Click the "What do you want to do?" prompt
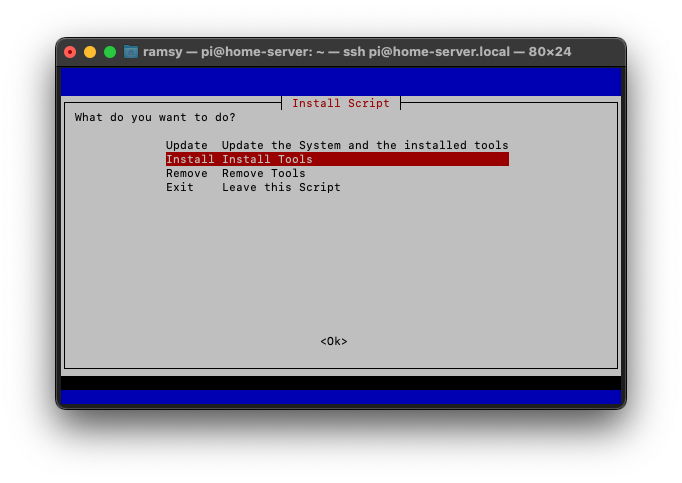This screenshot has height=483, width=682. (x=155, y=117)
